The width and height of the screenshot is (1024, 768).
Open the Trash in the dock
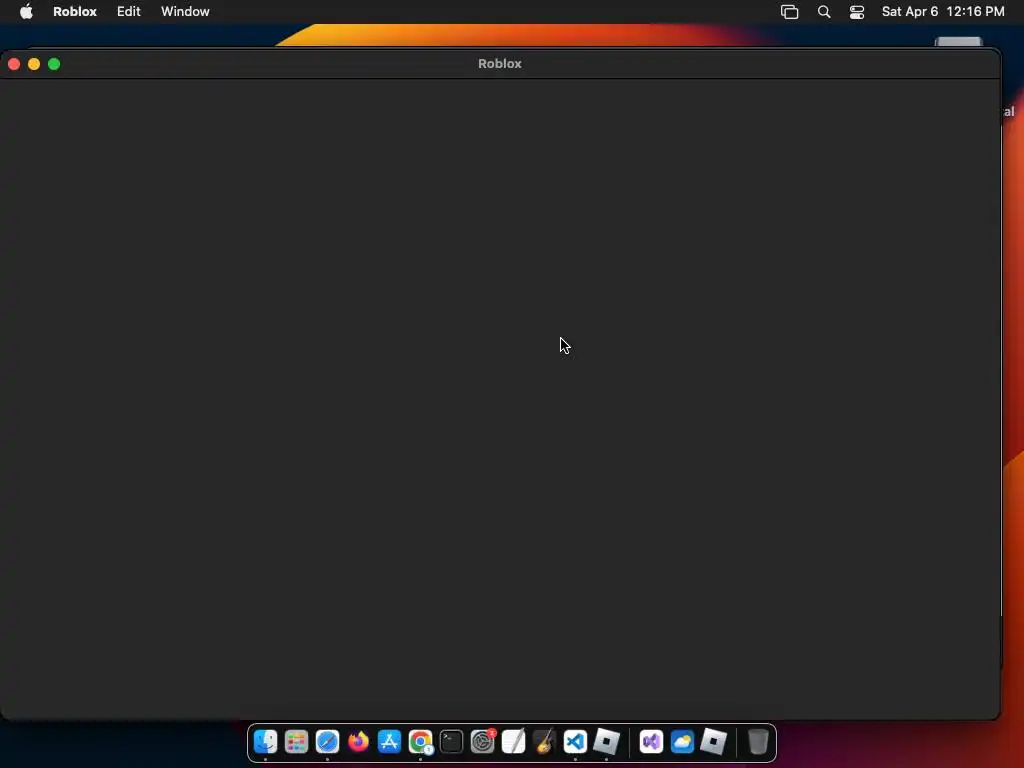(x=758, y=742)
